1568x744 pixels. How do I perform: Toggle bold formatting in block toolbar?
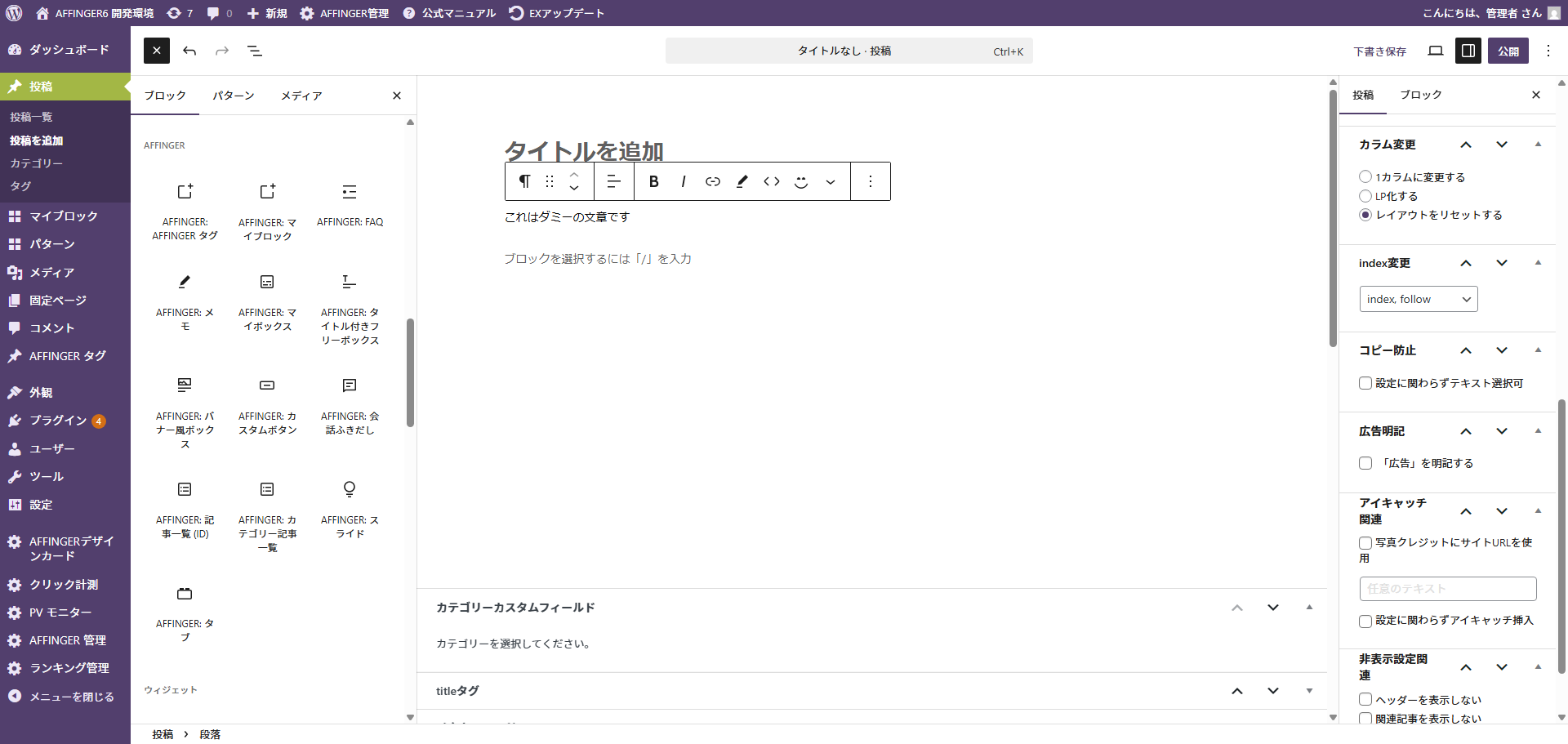654,181
